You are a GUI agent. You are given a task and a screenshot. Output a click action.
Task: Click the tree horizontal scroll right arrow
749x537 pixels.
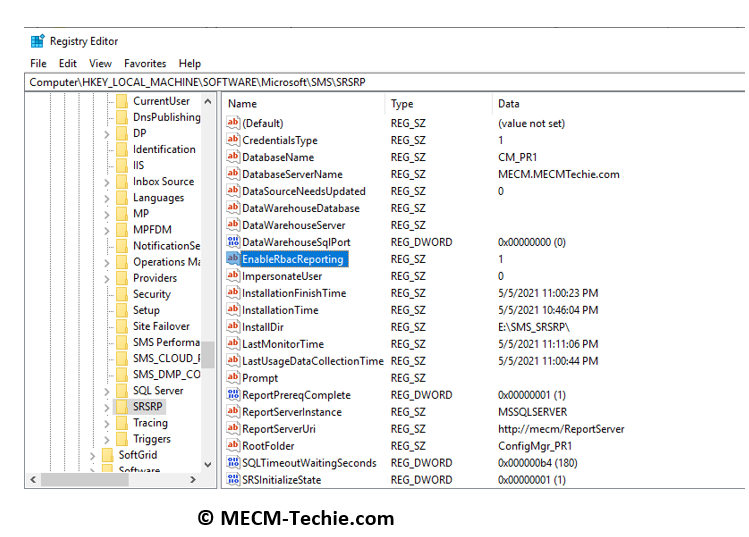pyautogui.click(x=193, y=479)
